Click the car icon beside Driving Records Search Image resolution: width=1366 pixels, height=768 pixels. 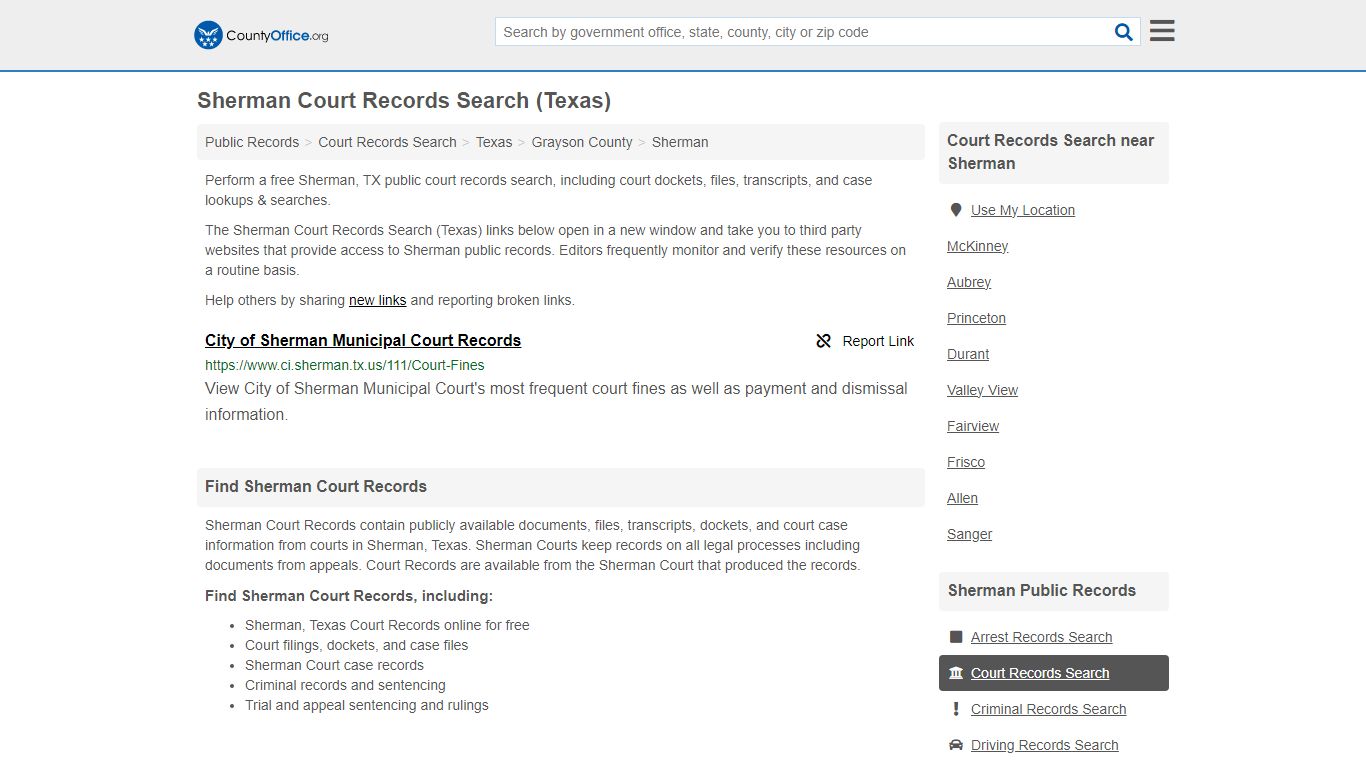[x=956, y=745]
